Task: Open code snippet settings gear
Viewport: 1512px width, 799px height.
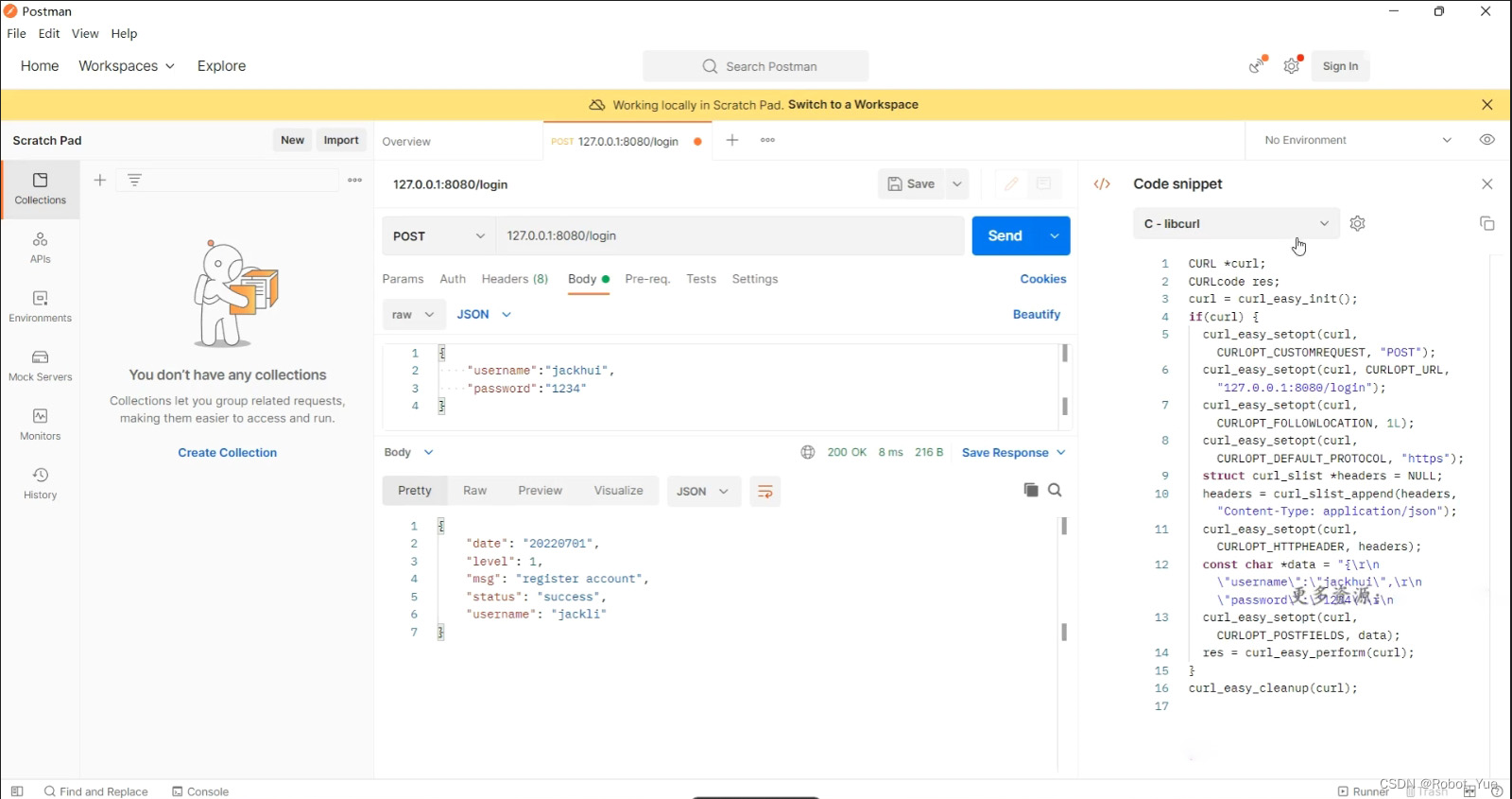Action: (1358, 224)
